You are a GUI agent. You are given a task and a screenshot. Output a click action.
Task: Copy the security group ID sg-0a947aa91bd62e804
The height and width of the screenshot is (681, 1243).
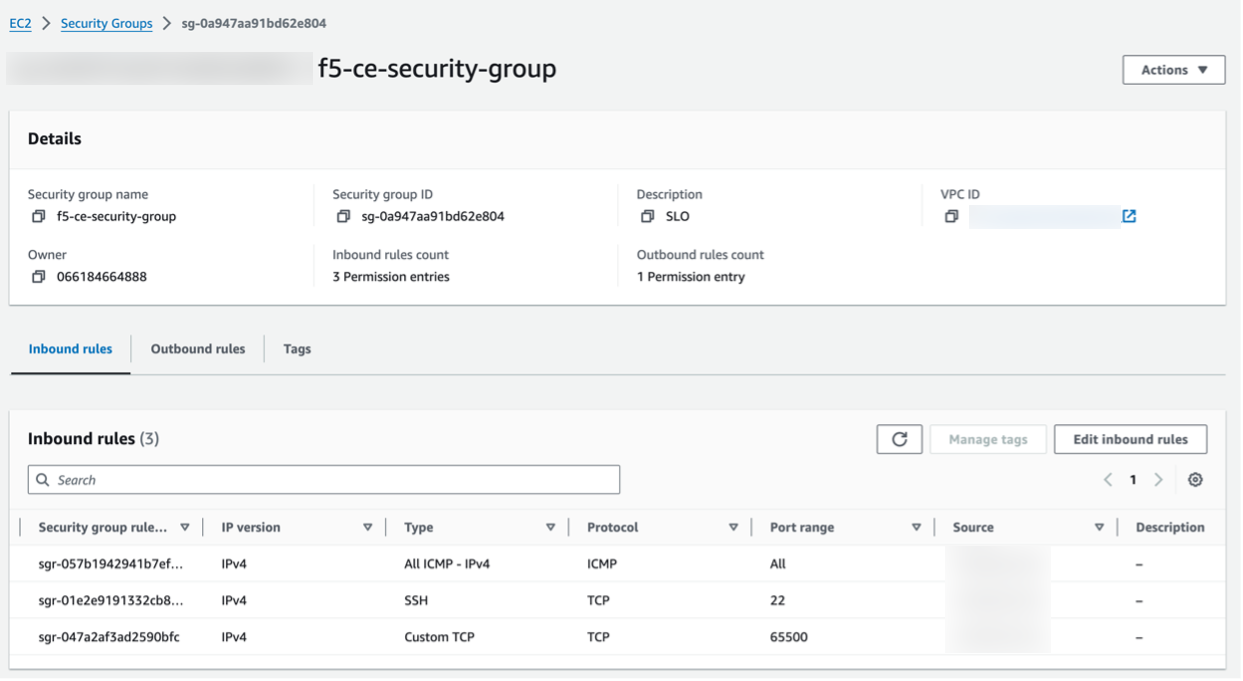[344, 216]
